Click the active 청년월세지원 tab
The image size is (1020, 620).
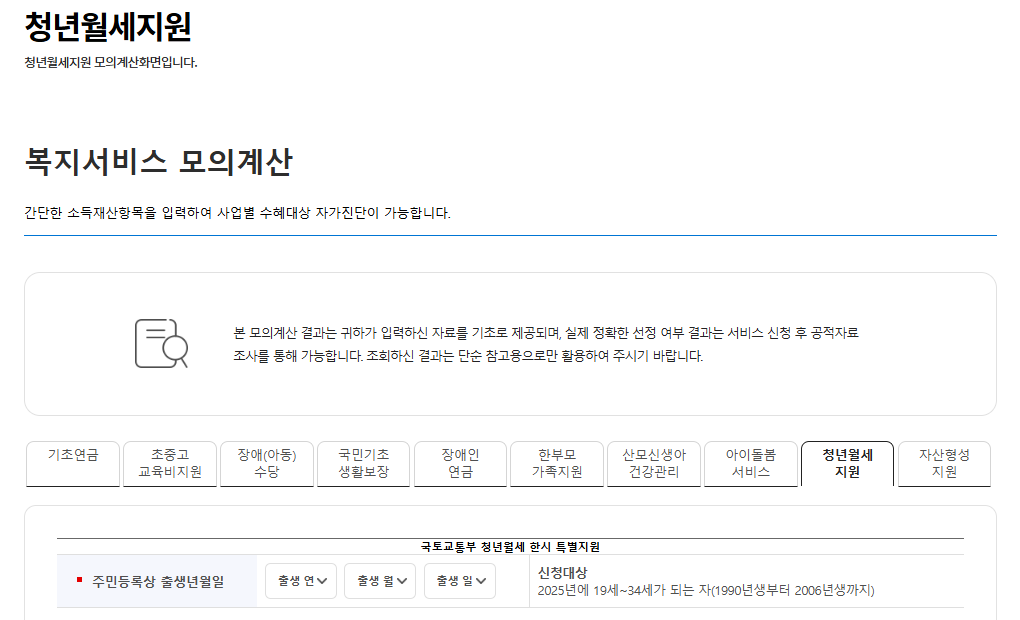coord(848,463)
